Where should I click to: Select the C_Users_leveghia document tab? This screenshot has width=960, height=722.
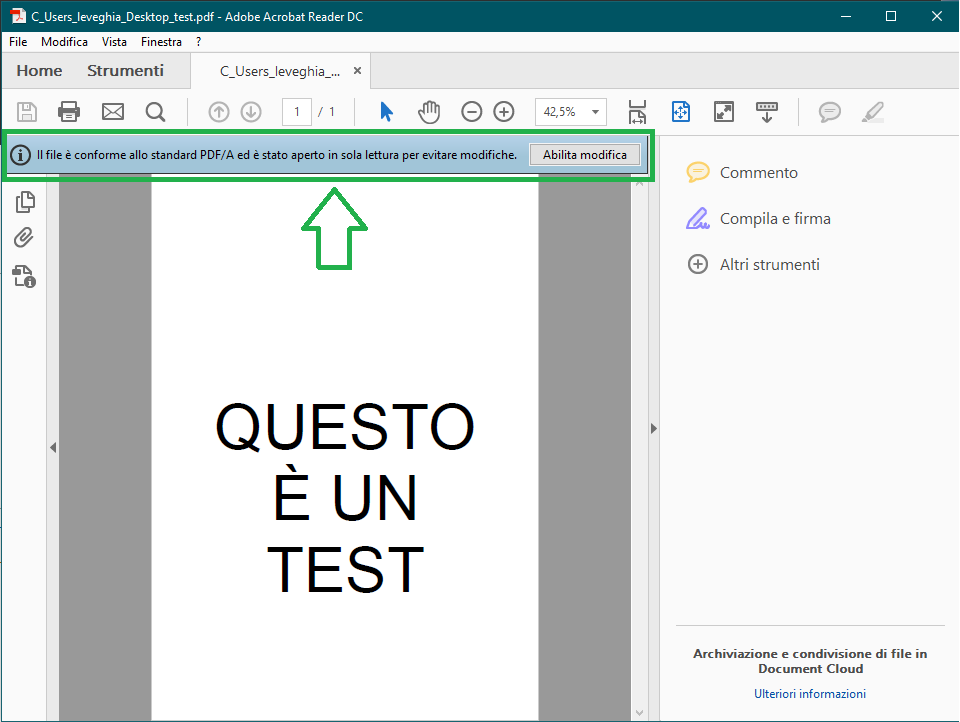pyautogui.click(x=280, y=72)
